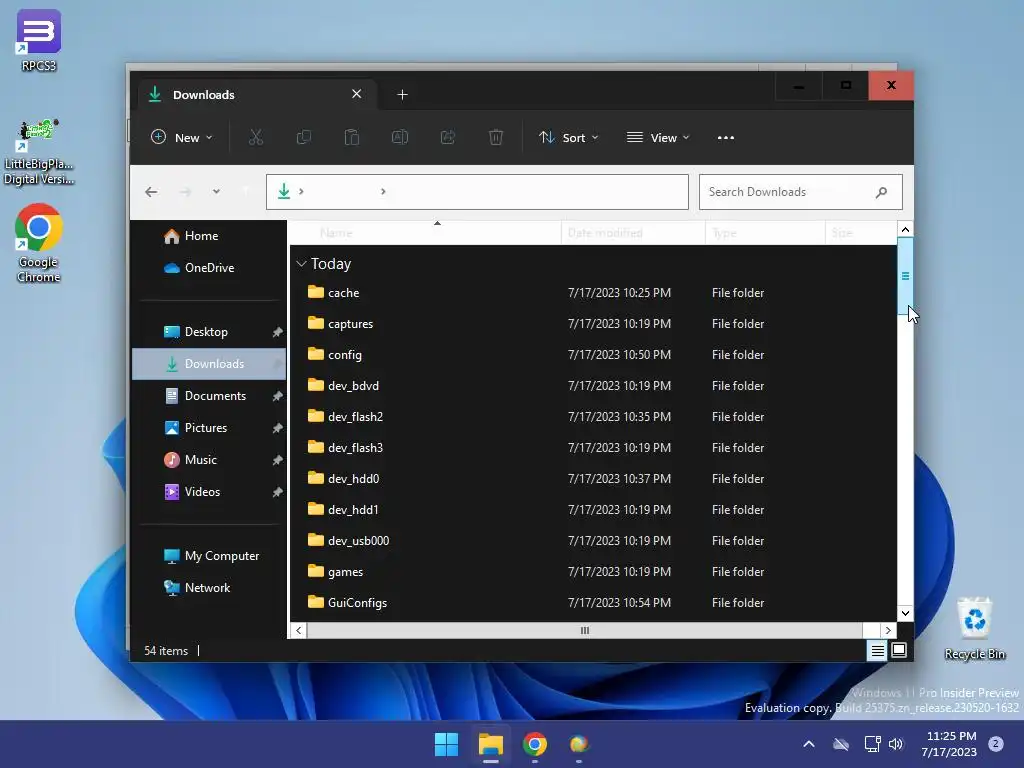Click the Search Downloads field

[x=801, y=192]
